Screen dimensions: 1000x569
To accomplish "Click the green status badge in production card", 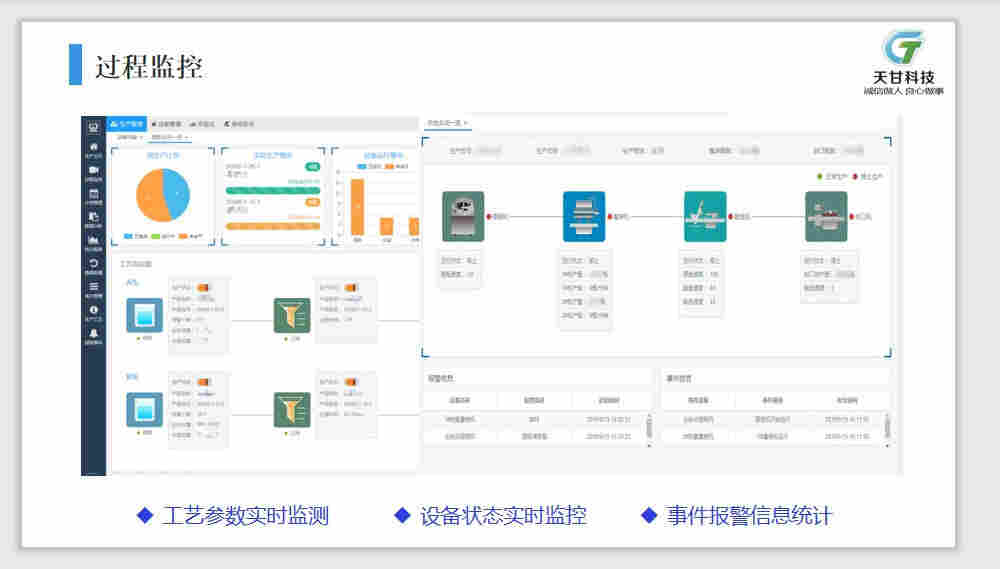I will (x=313, y=167).
